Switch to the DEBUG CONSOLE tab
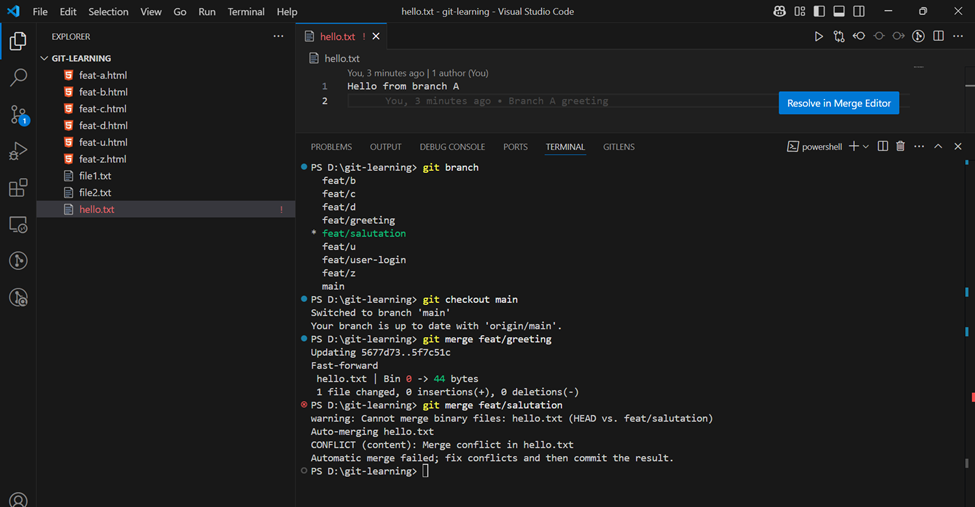 pyautogui.click(x=452, y=147)
